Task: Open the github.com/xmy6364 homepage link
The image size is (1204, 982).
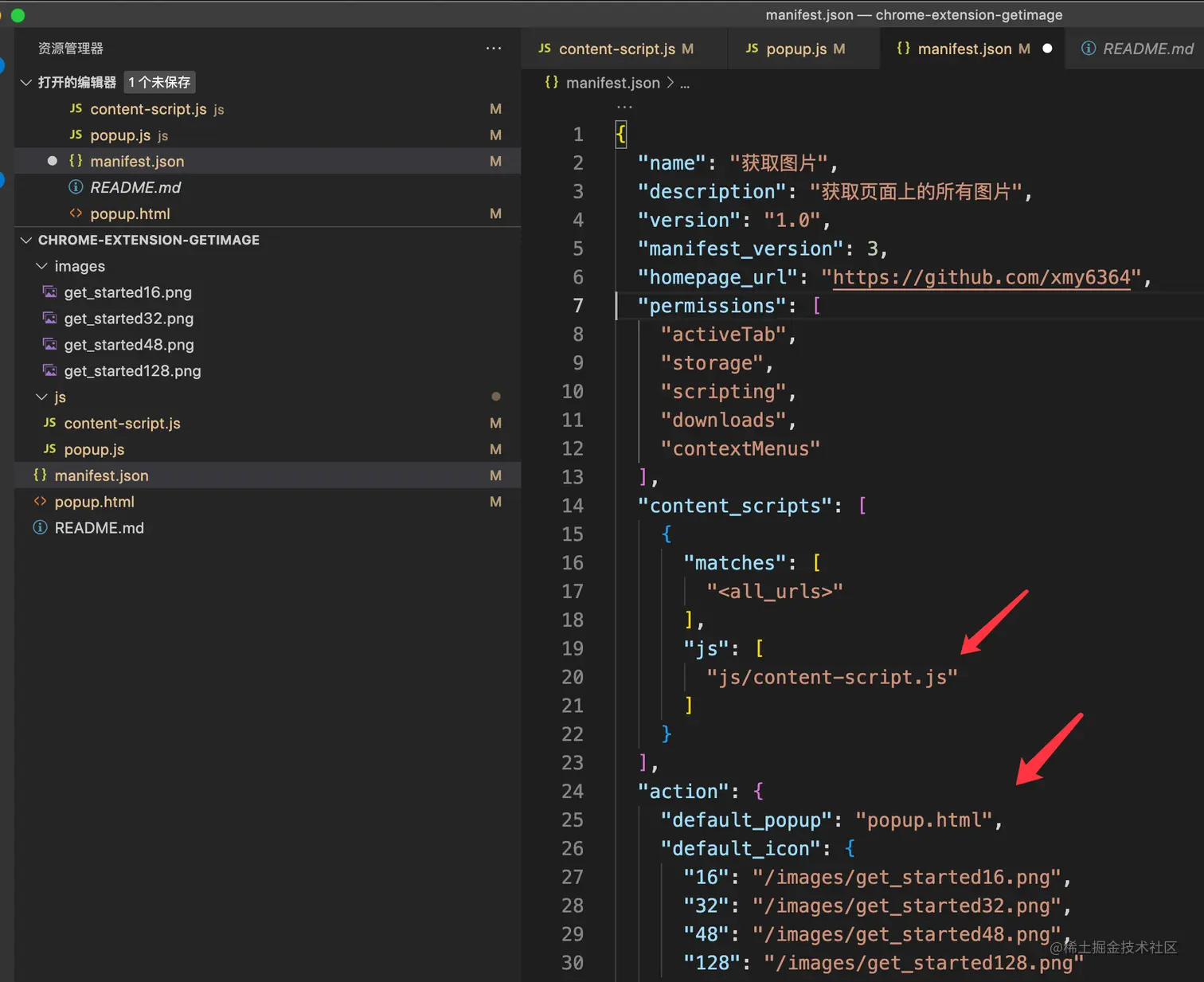Action: [x=981, y=277]
